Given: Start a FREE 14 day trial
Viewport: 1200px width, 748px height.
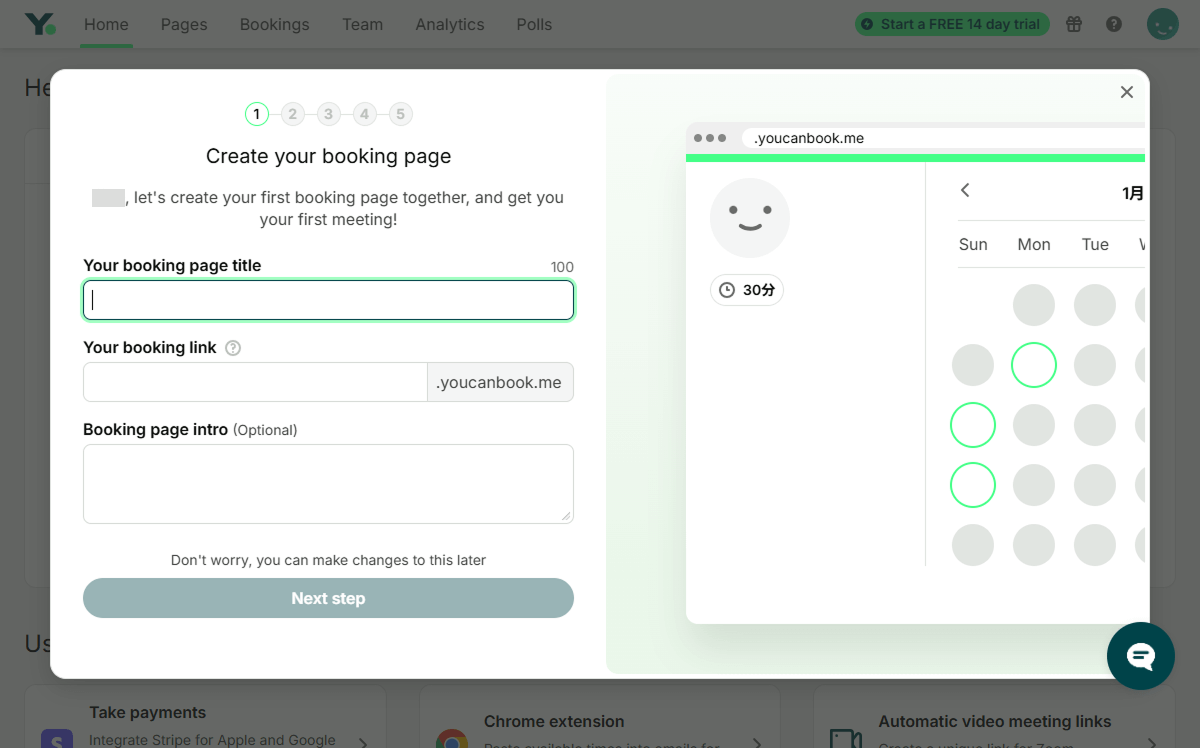Looking at the screenshot, I should click(951, 24).
